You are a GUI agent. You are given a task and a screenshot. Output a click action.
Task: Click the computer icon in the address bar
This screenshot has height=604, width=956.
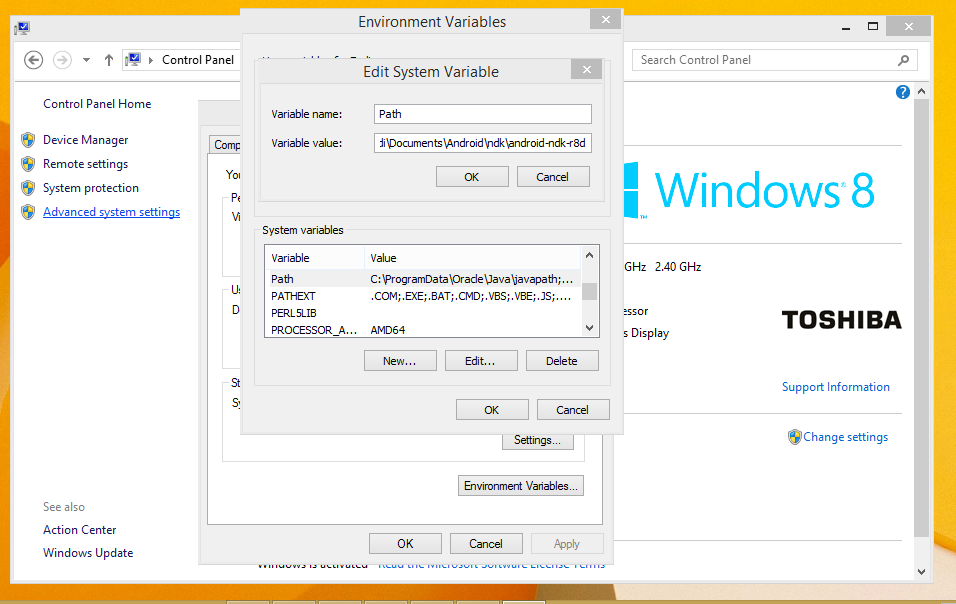point(133,60)
